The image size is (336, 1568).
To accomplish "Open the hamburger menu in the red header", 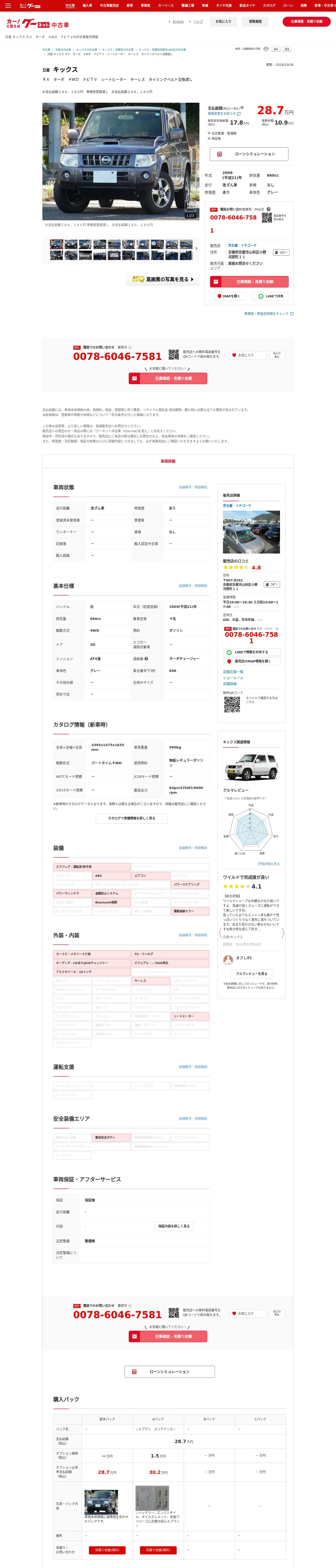I will coord(8,5).
